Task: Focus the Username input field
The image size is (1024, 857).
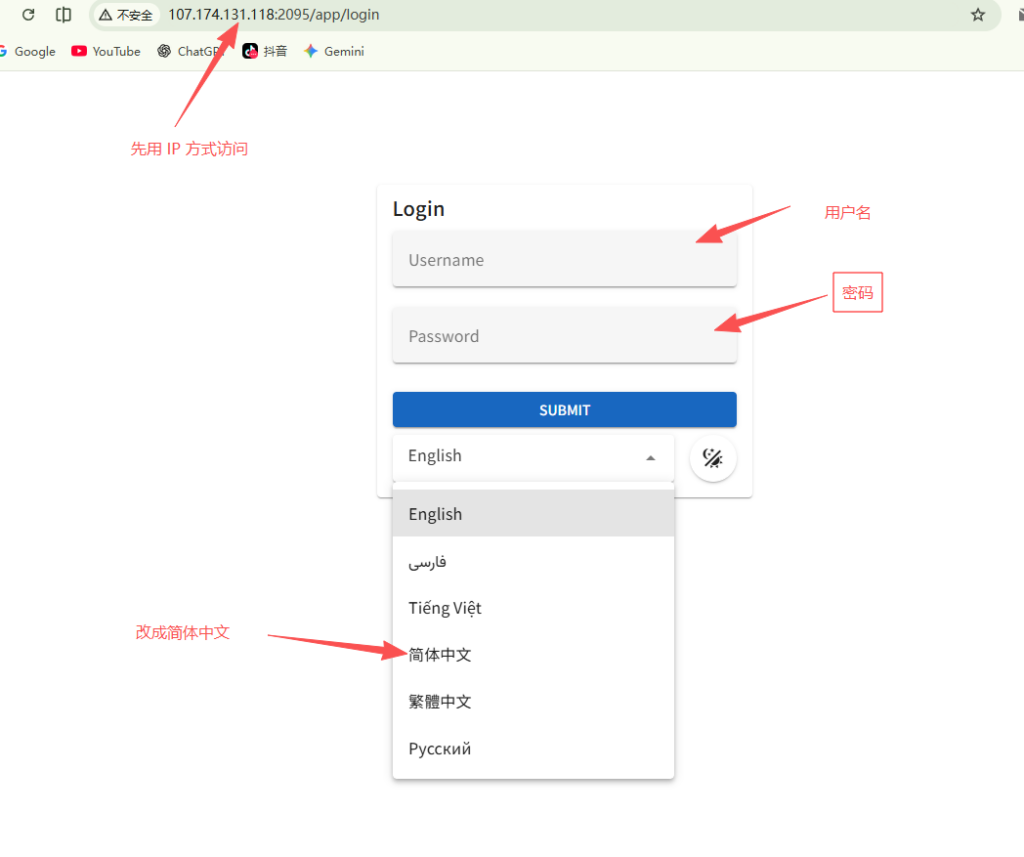Action: (x=564, y=260)
